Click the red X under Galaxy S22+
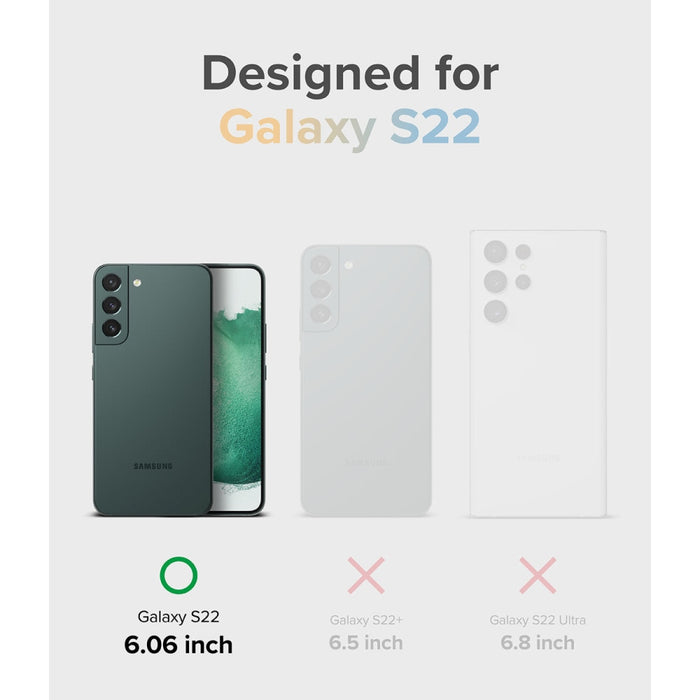 [366, 575]
